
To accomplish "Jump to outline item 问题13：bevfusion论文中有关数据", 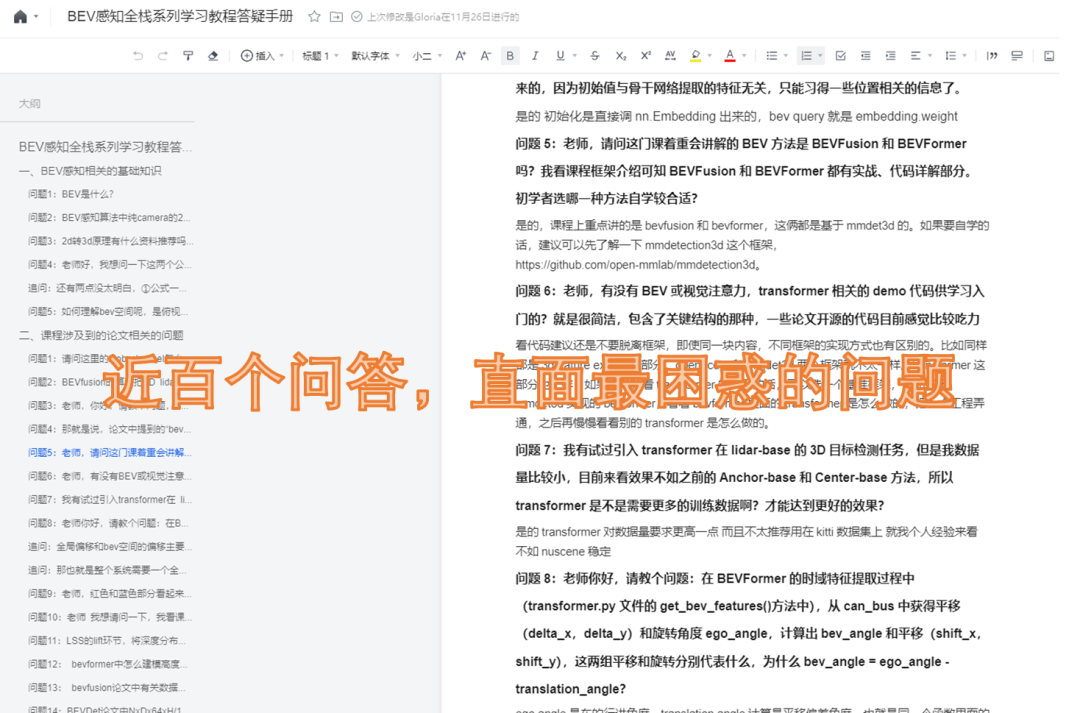I will [x=107, y=688].
